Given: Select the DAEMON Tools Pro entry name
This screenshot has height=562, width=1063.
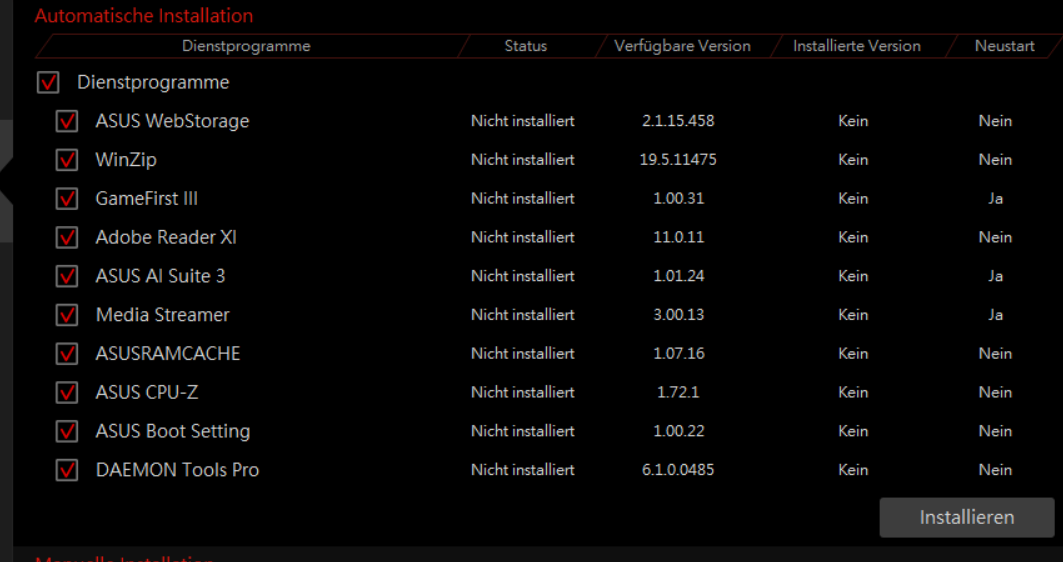Looking at the screenshot, I should (x=177, y=470).
